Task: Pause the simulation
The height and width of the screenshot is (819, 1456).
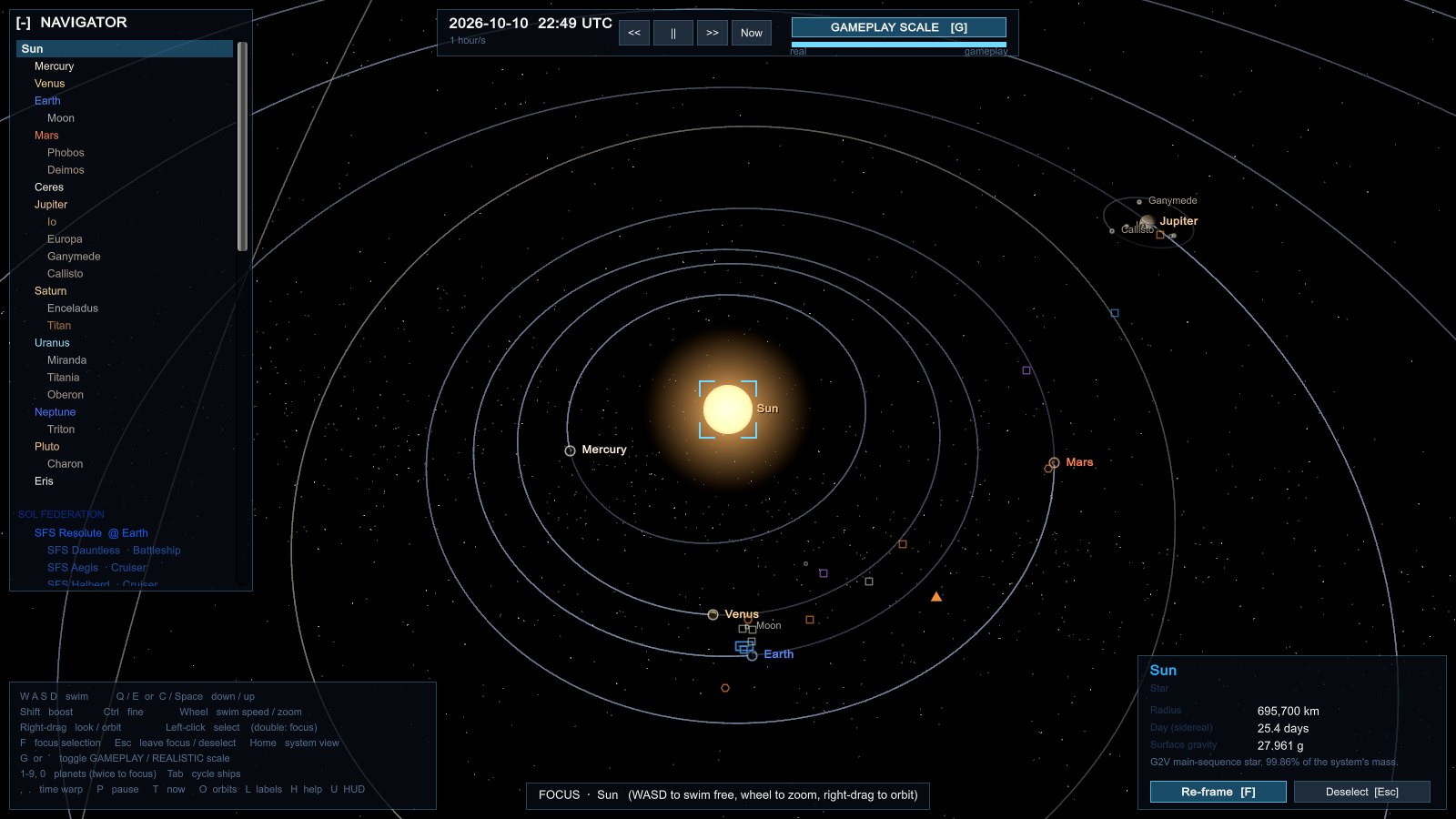Action: pyautogui.click(x=673, y=33)
